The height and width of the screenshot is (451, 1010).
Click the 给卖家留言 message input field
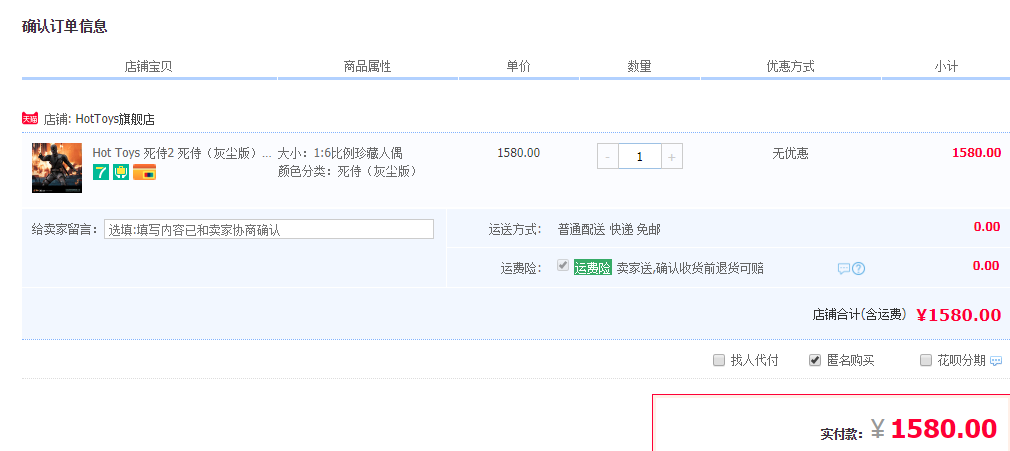[x=269, y=229]
